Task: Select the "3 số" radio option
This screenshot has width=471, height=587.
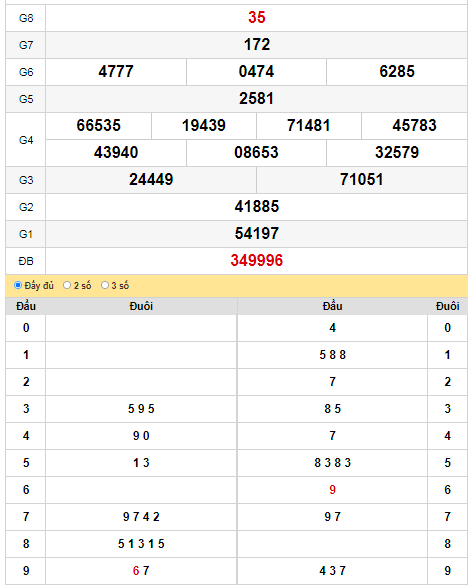Action: tap(105, 286)
